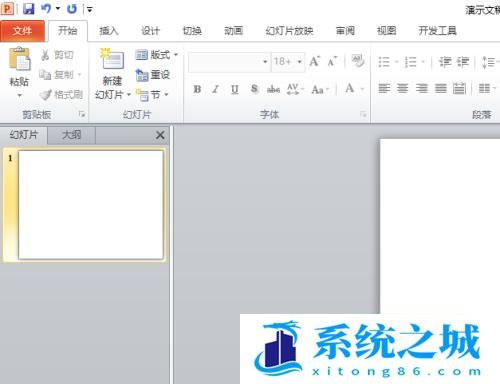The width and height of the screenshot is (500, 384).
Task: Switch to the 开始 (Home) tab
Action: click(68, 31)
